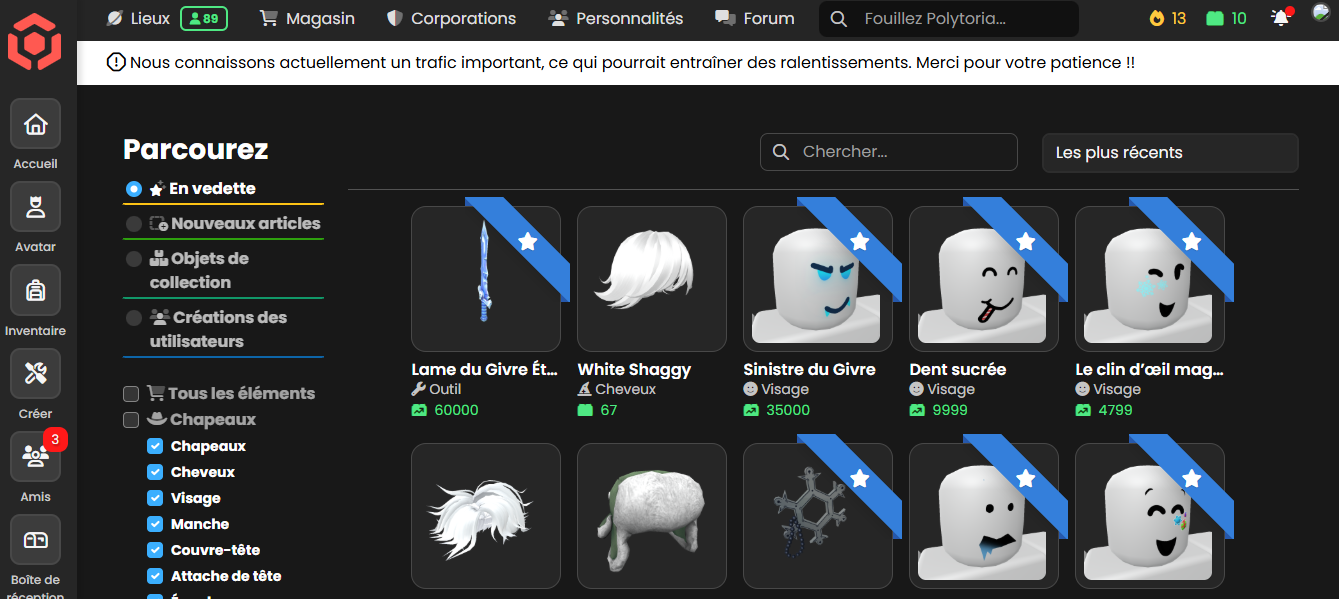Image resolution: width=1339 pixels, height=599 pixels.
Task: Open the Les plus récents sort dropdown
Action: [1170, 153]
